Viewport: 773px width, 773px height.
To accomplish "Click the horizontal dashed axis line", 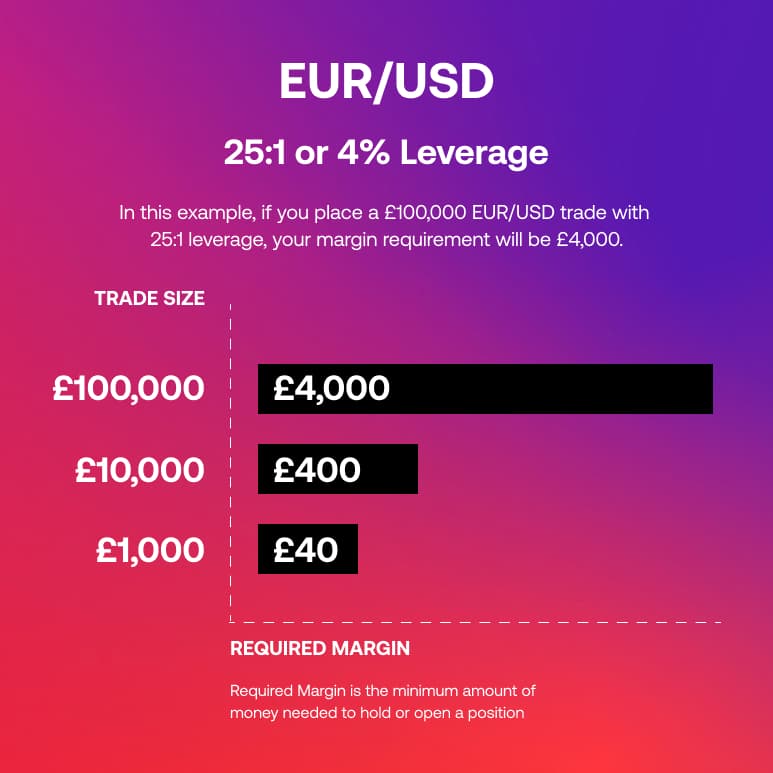I will pyautogui.click(x=480, y=622).
